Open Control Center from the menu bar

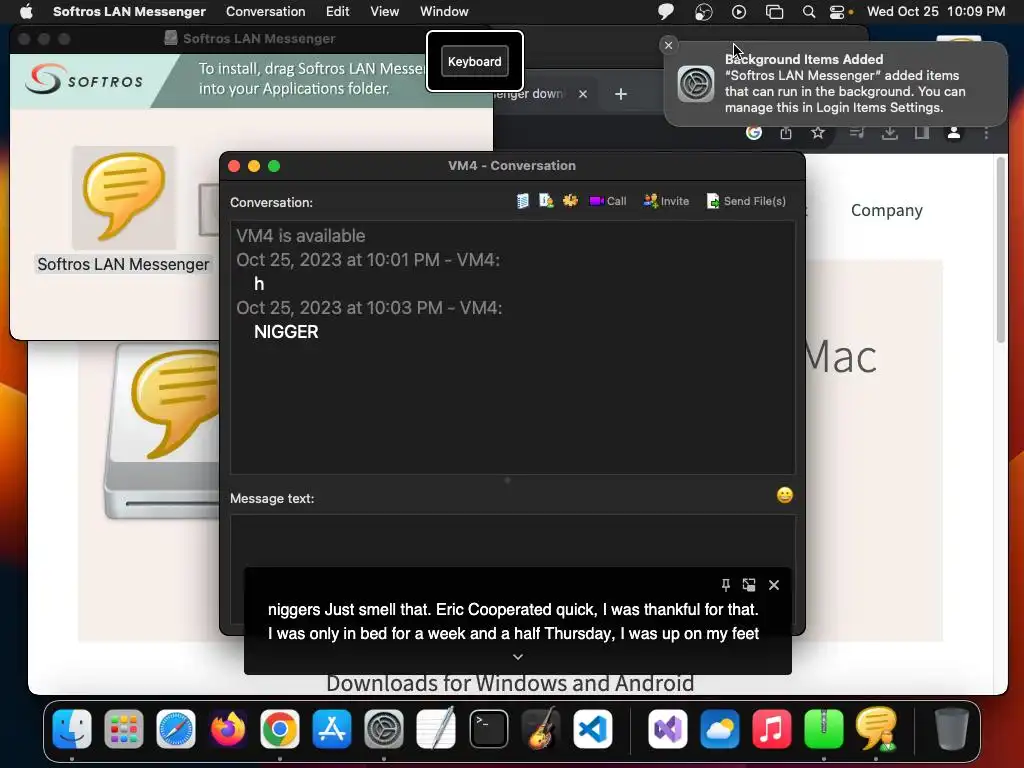pyautogui.click(x=837, y=11)
